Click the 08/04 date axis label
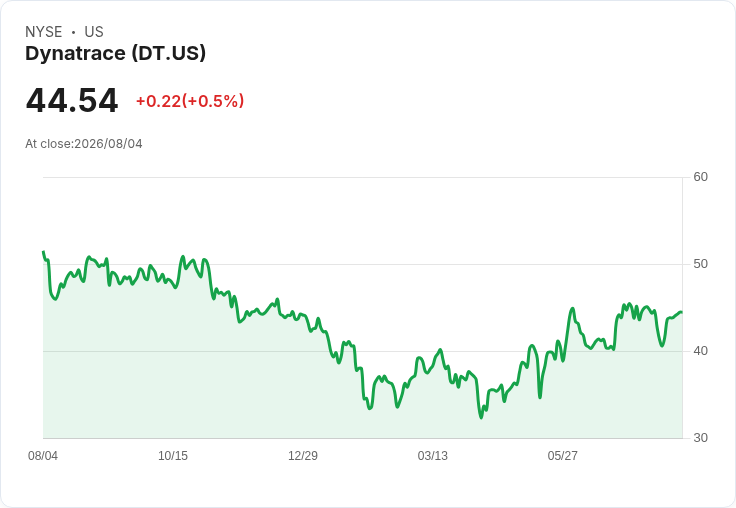736x508 pixels. pos(43,455)
